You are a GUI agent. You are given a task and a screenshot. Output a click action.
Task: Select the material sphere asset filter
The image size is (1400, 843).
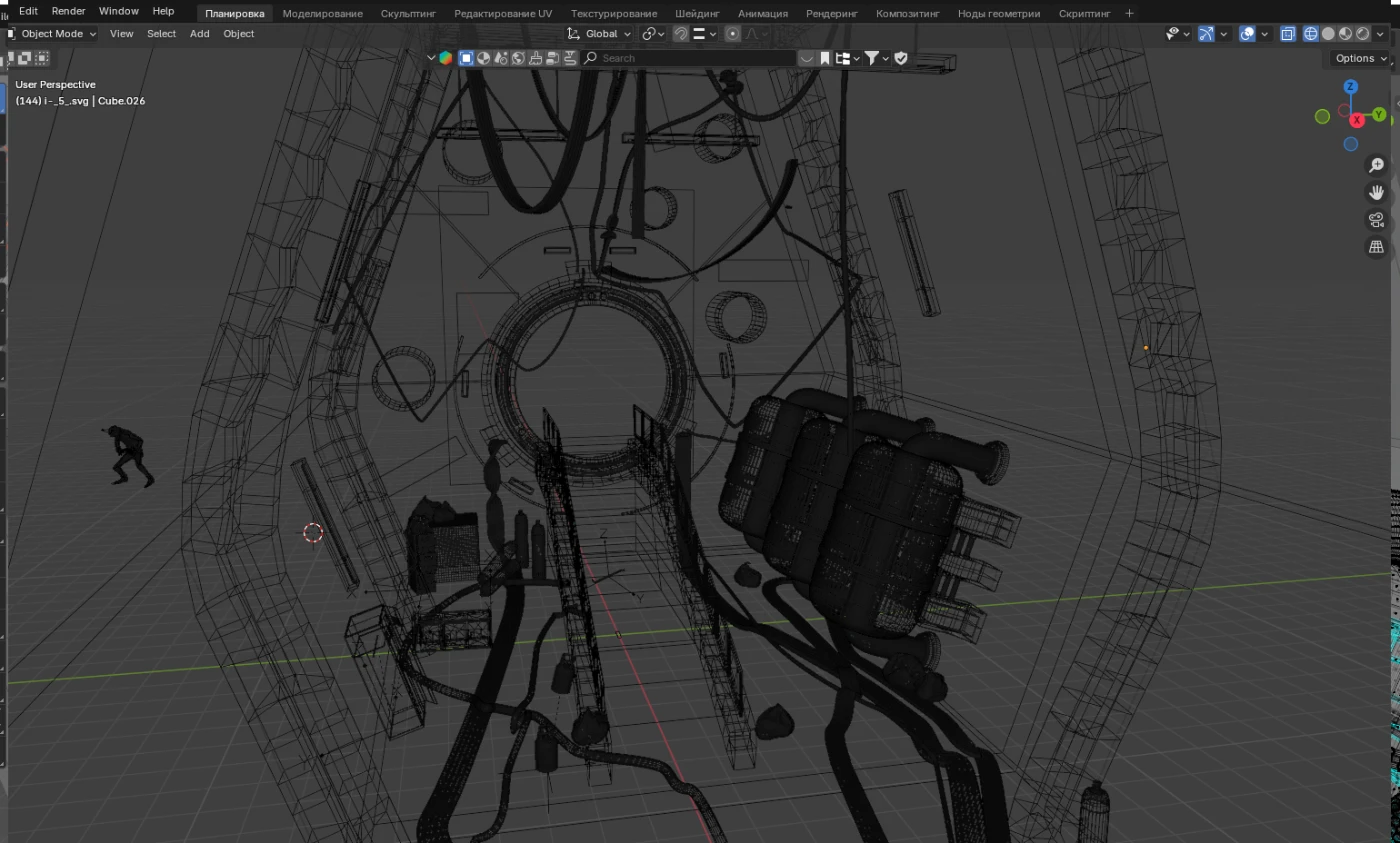(484, 58)
